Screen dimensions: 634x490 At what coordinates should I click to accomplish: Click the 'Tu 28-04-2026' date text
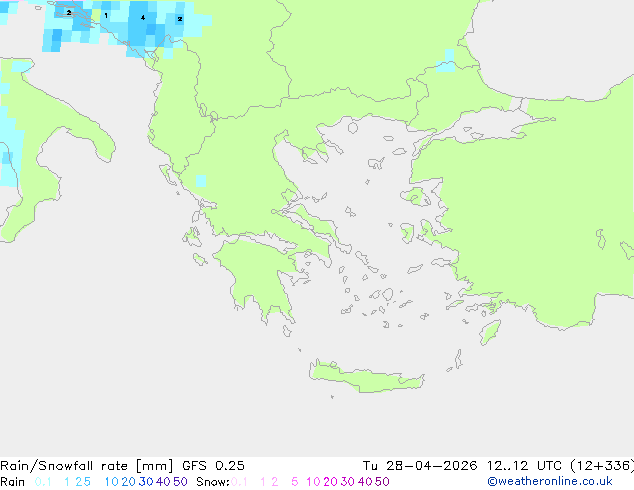420,466
